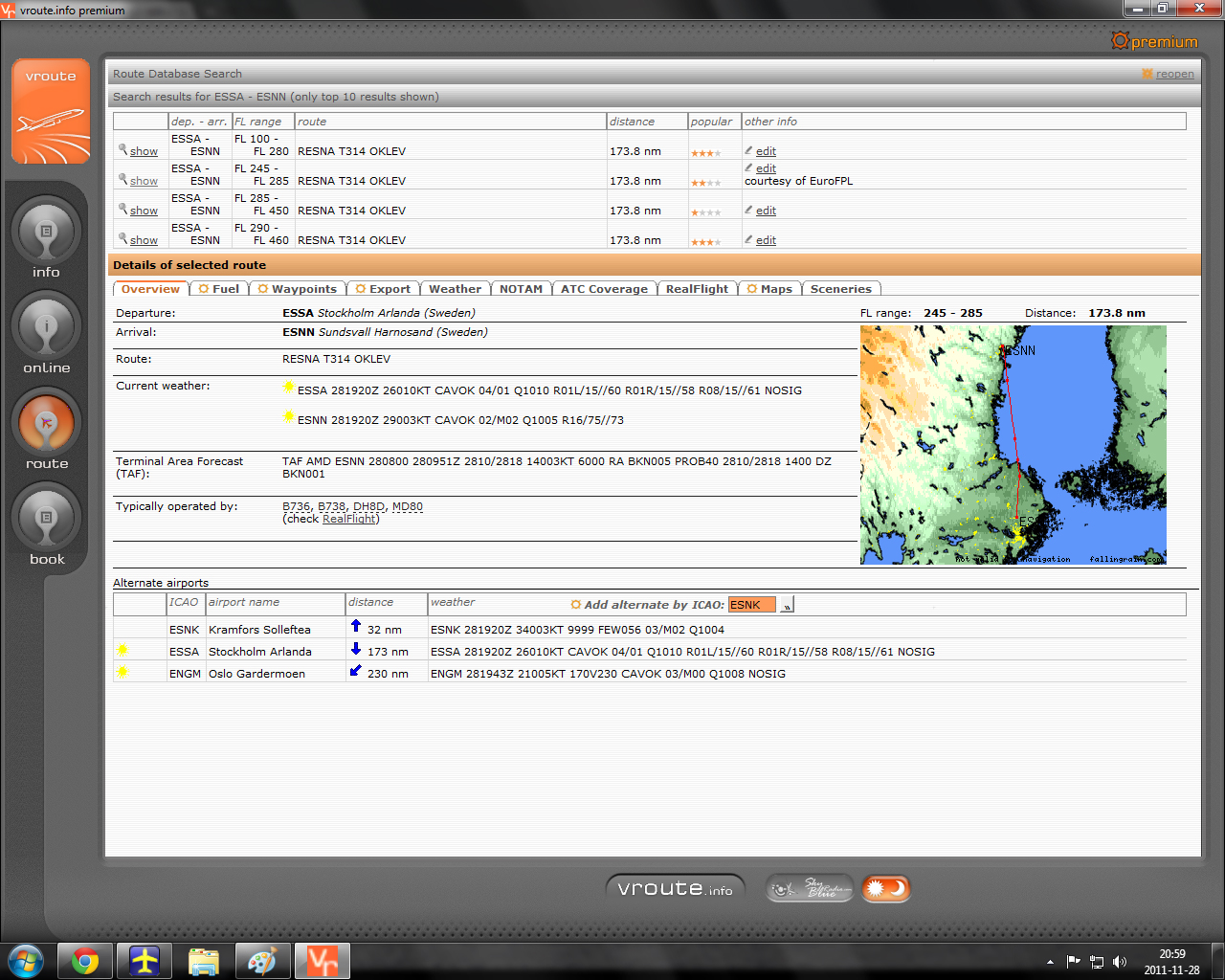The image size is (1225, 980).
Task: Click the MD80 aircraft type link
Action: pos(408,506)
